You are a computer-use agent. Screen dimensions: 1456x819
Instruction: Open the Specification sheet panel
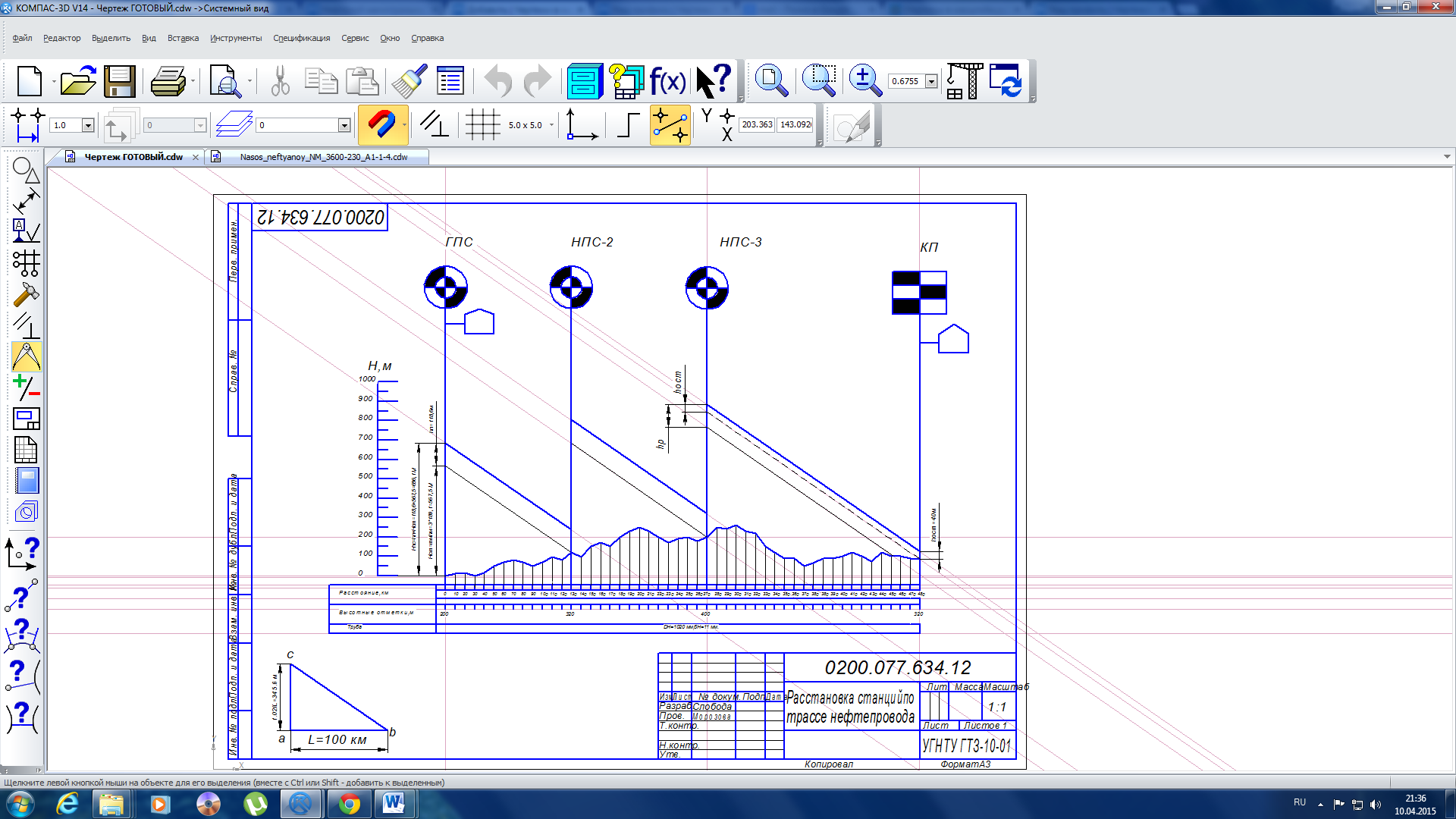tap(26, 450)
